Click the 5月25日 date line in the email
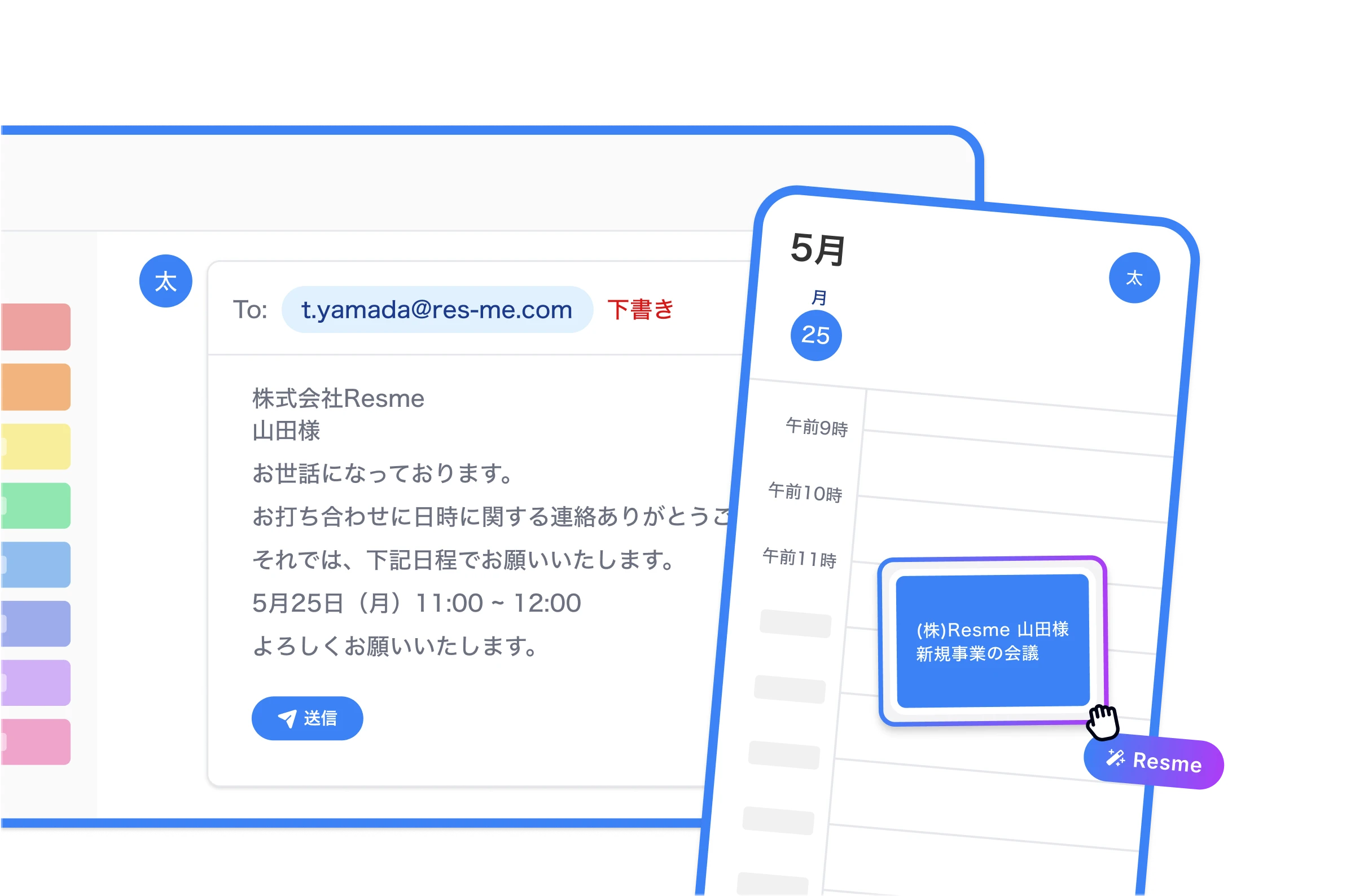The width and height of the screenshot is (1355, 896). 416,603
